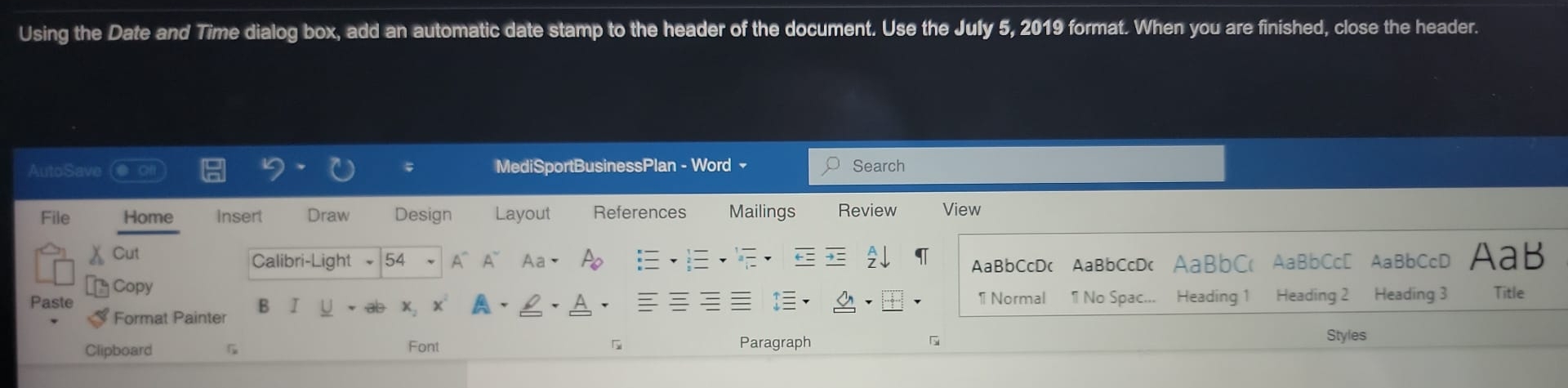Click the Cut button
This screenshot has width=1568, height=388.
point(114,254)
